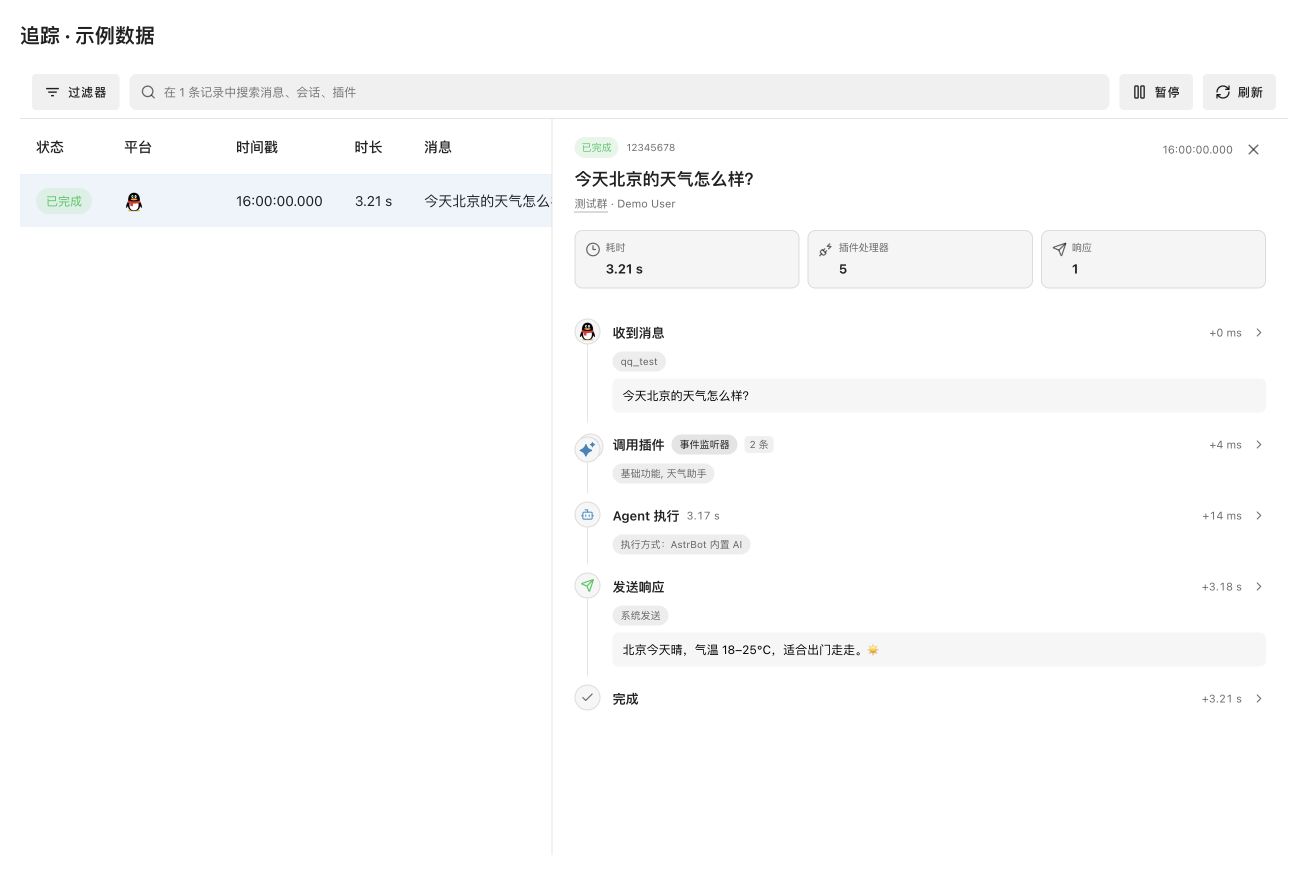
Task: Sort by 状态 column header
Action: tap(50, 147)
